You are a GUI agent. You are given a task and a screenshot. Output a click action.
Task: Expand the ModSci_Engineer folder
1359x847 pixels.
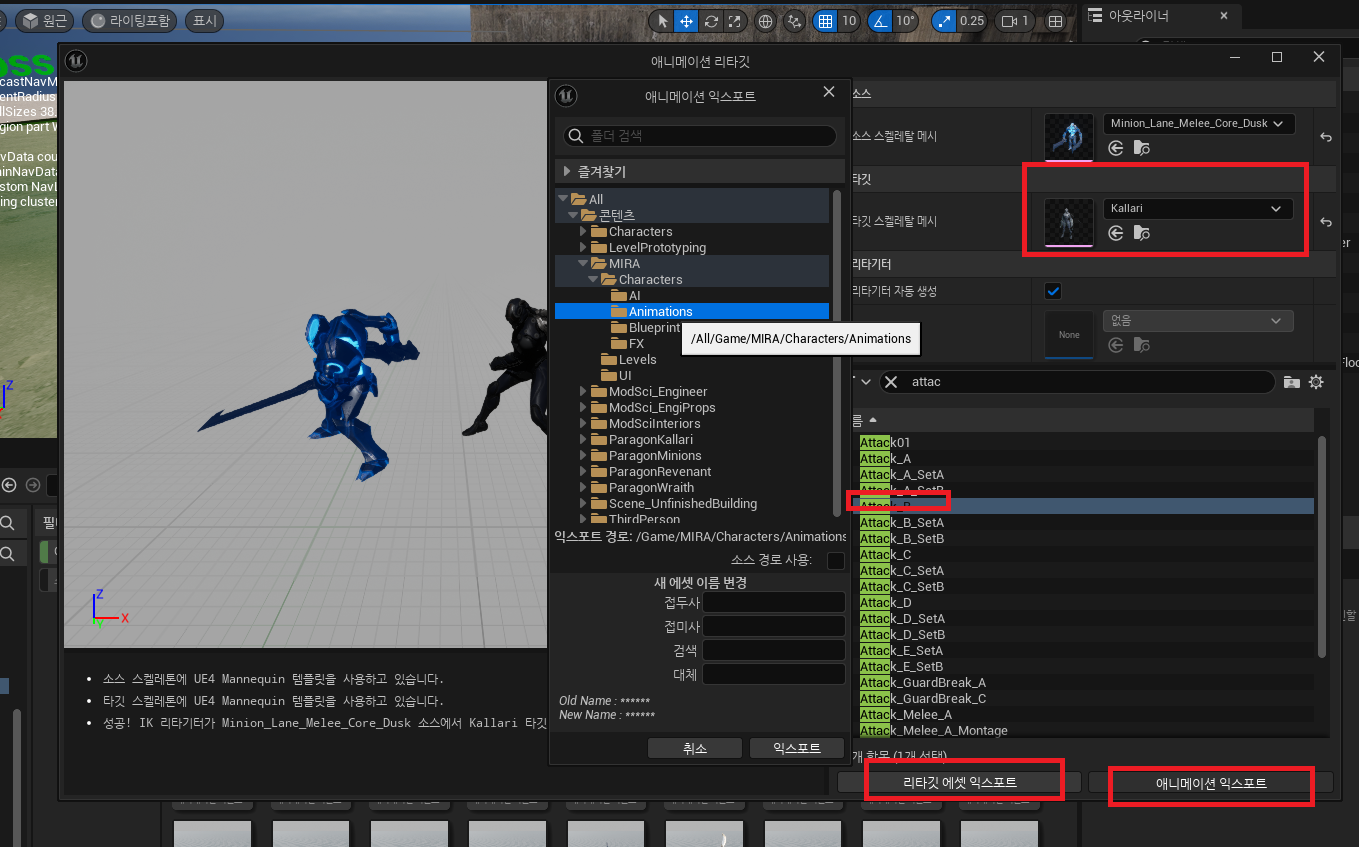(583, 391)
